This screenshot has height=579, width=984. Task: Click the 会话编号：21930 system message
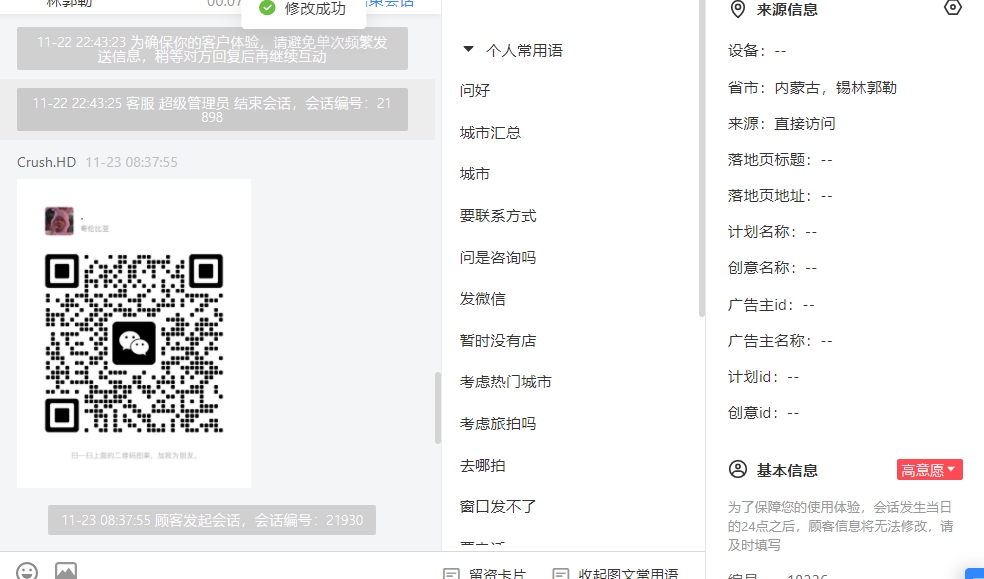212,520
